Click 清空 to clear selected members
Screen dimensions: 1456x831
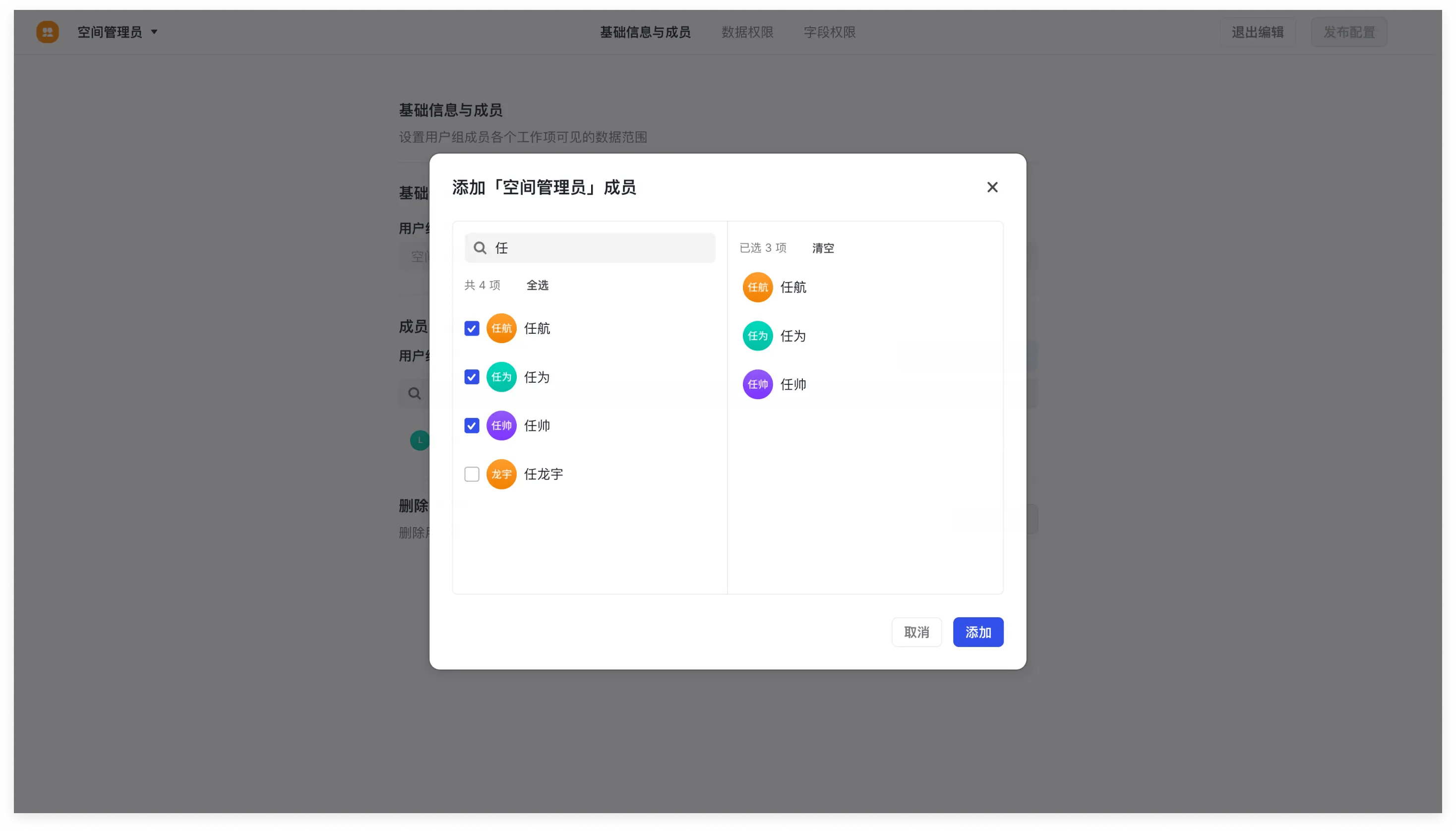(822, 248)
